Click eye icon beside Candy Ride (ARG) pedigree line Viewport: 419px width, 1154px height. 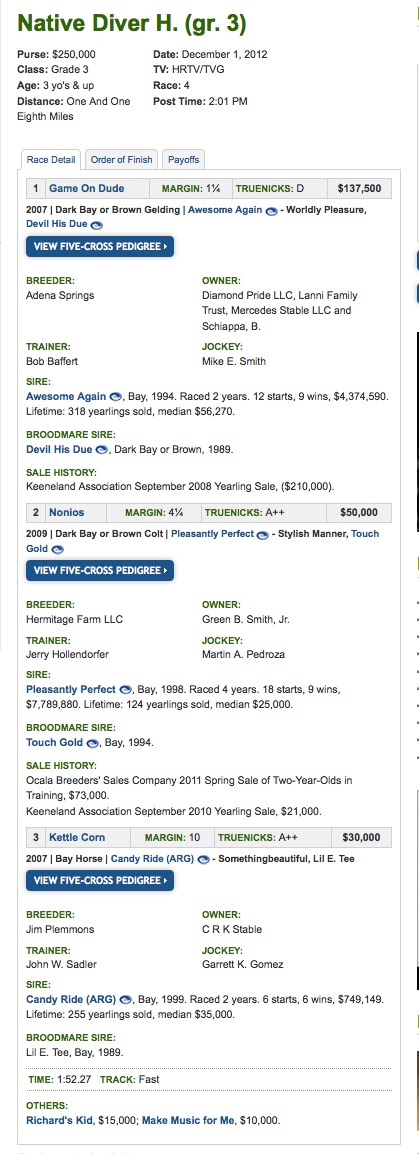point(204,860)
